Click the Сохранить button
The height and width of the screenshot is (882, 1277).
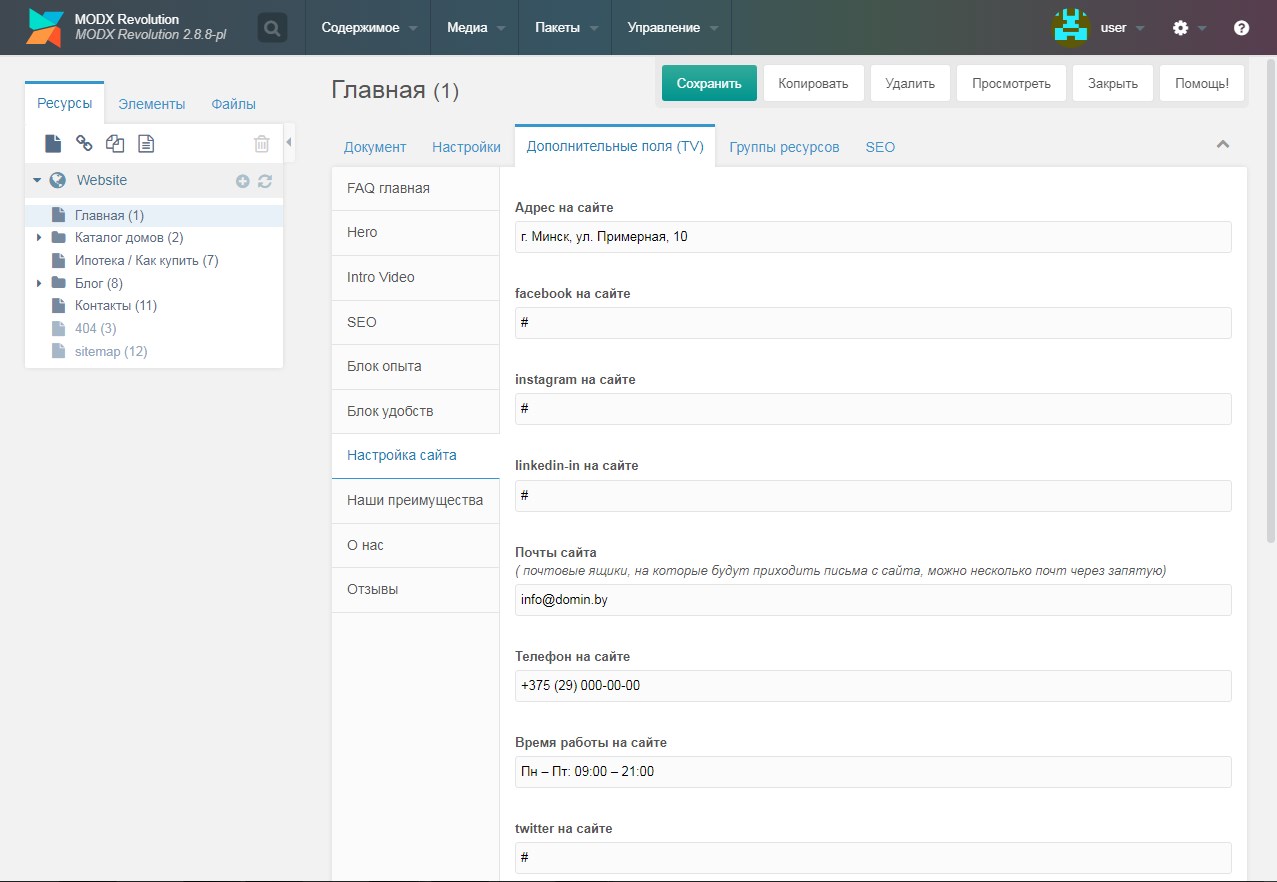(x=709, y=83)
